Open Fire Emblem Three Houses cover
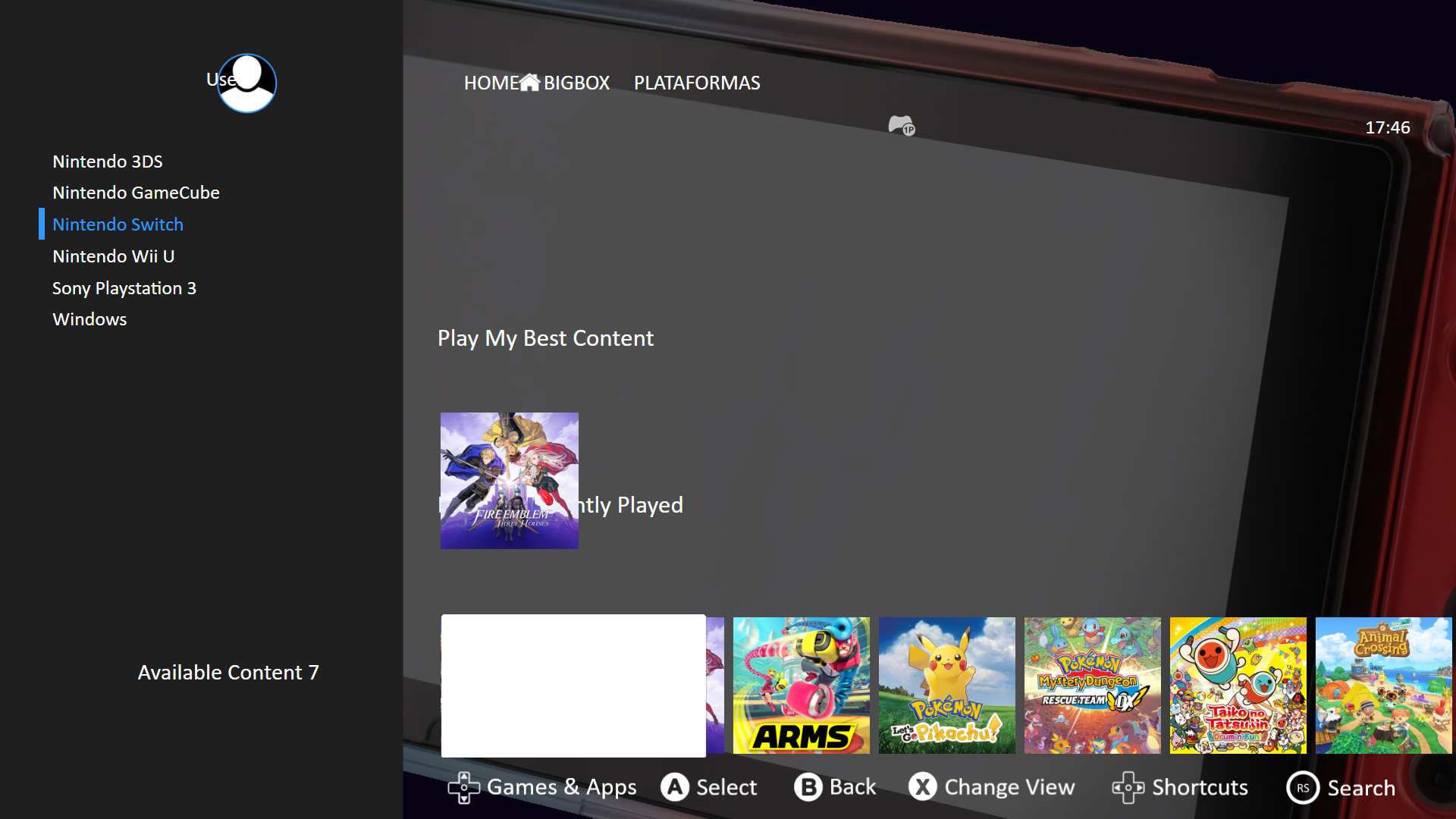Screen dimensions: 1456x819 (510, 481)
